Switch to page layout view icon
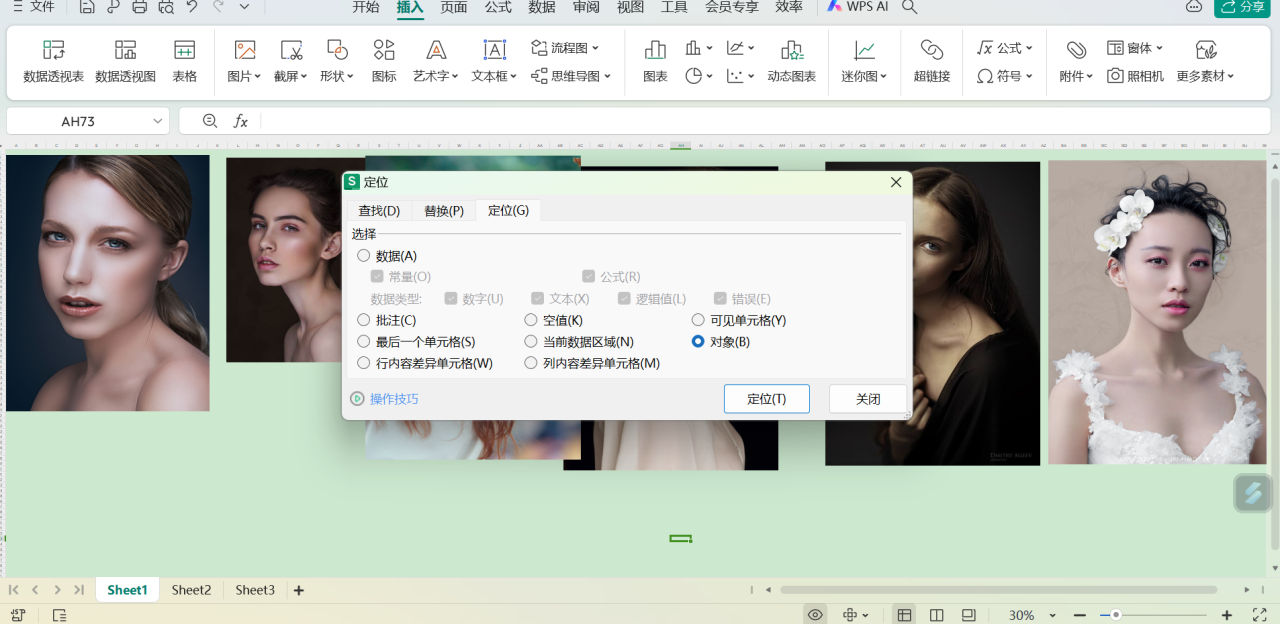 tap(968, 615)
